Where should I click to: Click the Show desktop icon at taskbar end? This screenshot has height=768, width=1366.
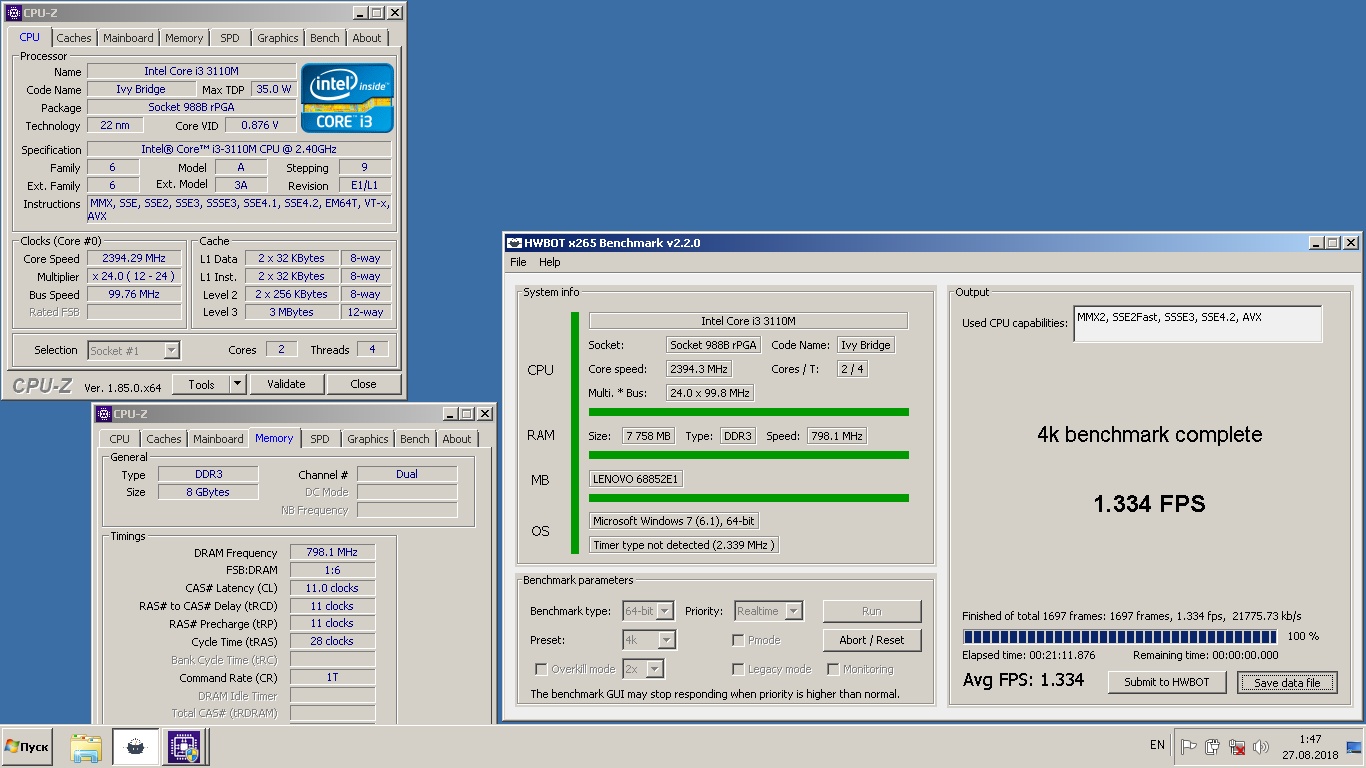[1354, 746]
